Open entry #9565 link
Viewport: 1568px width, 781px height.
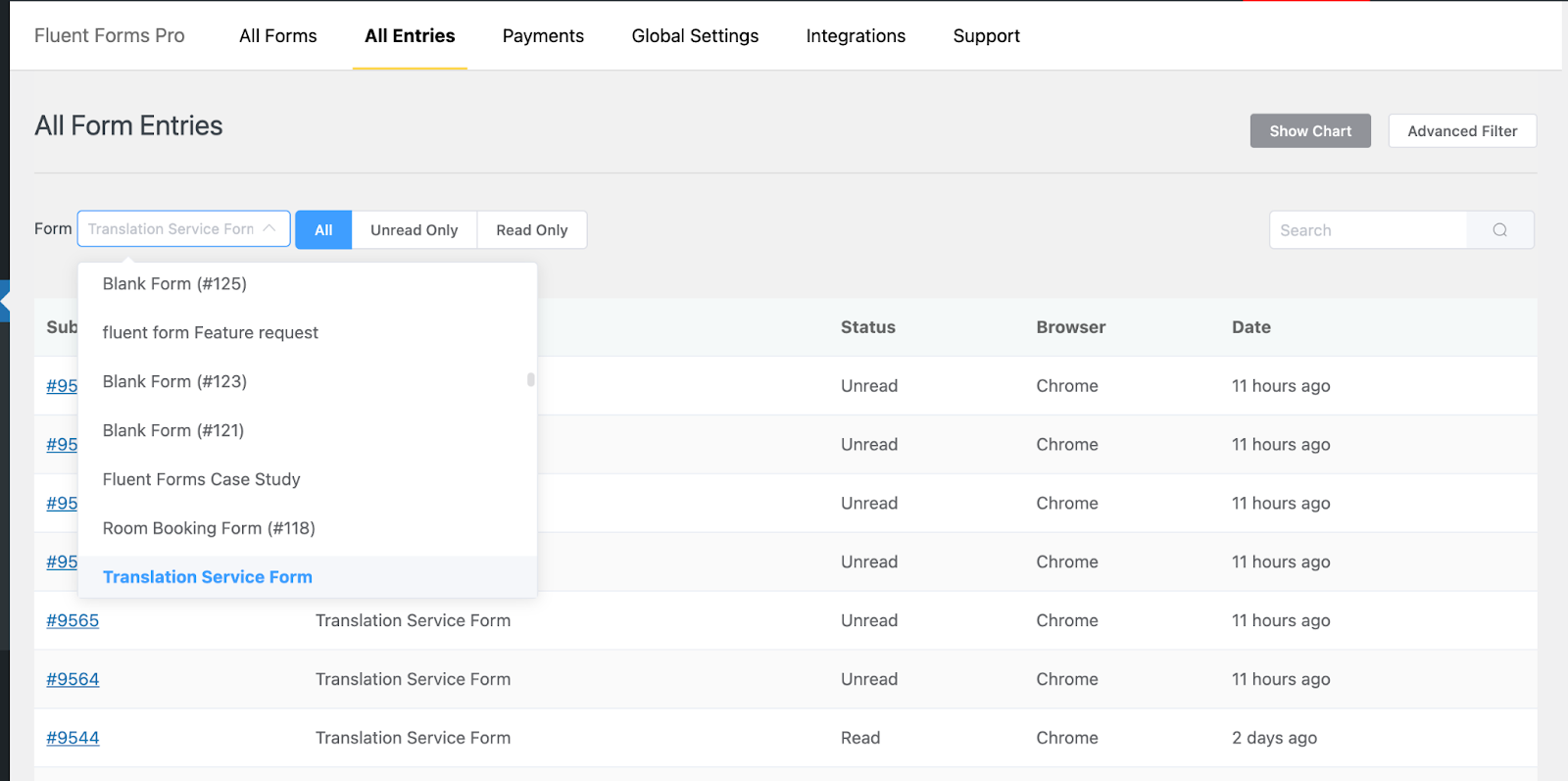click(x=73, y=620)
